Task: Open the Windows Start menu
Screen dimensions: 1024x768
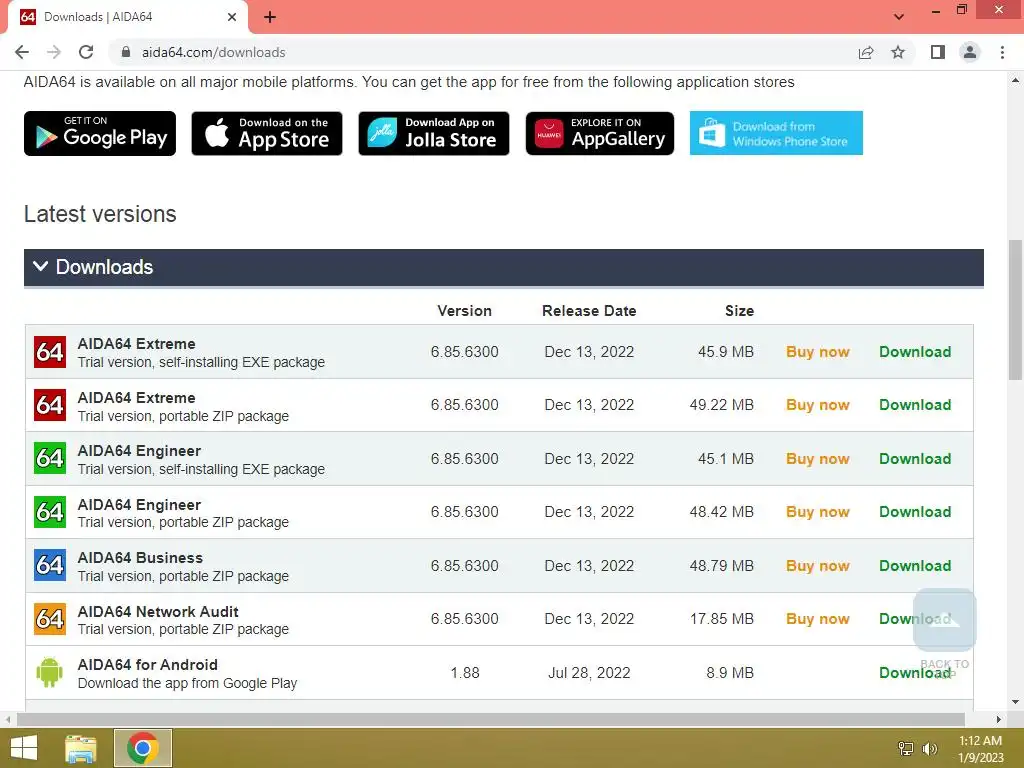Action: [x=24, y=748]
